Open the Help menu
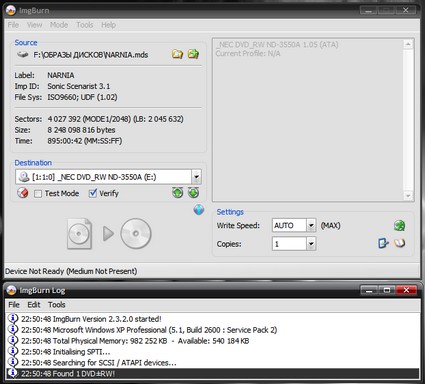Screen dimensions: 425x384 point(109,25)
